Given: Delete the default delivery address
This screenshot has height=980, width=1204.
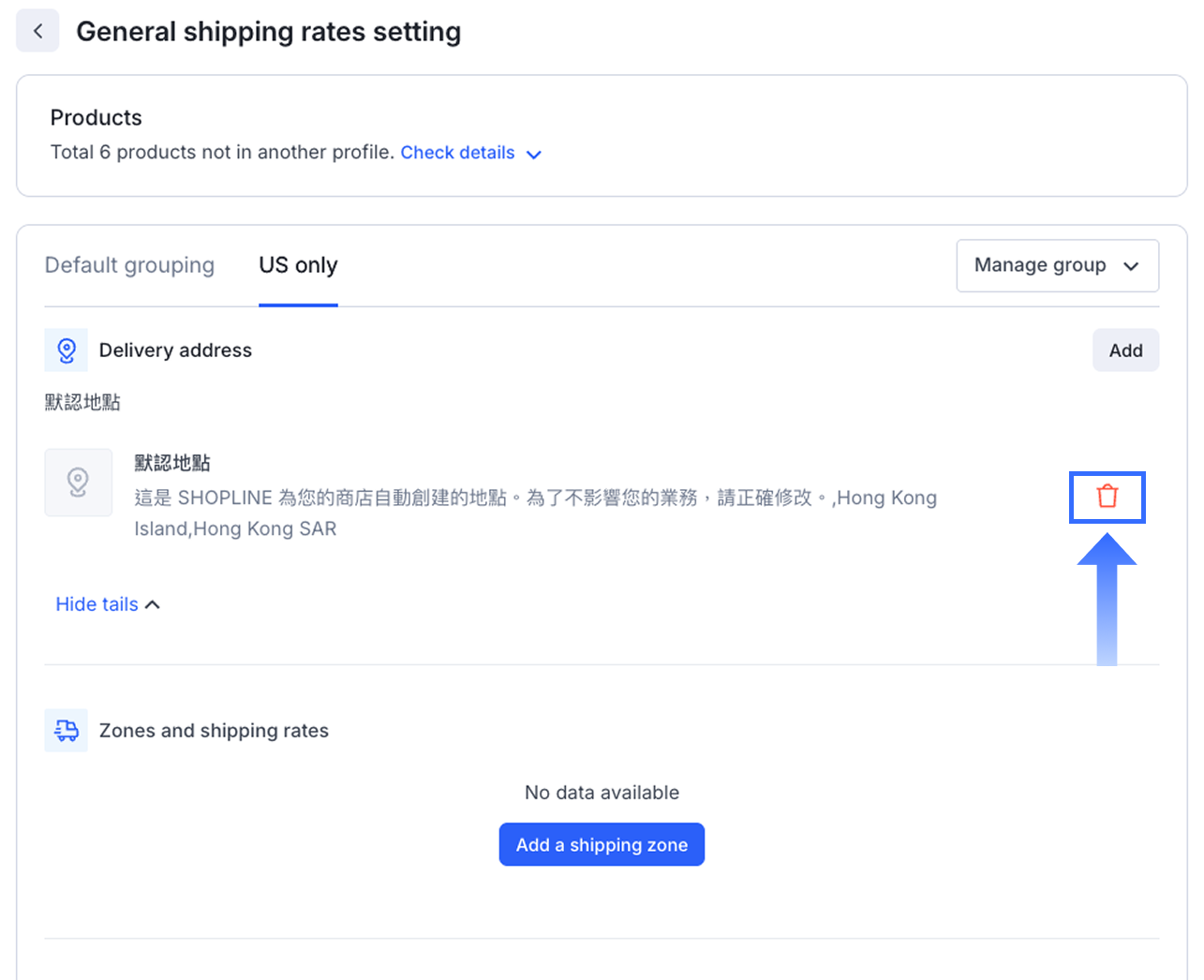Looking at the screenshot, I should click(1107, 497).
